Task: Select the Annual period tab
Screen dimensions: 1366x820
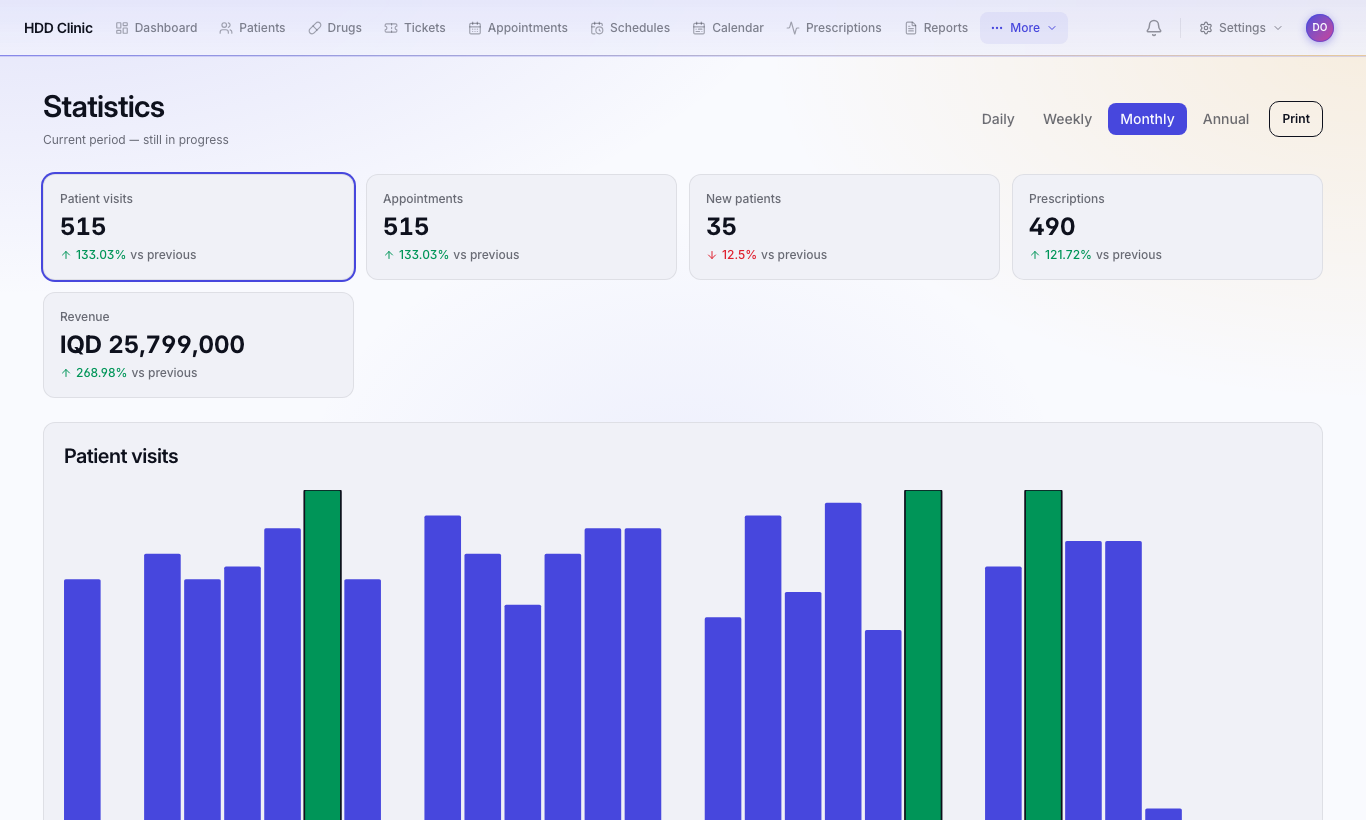Action: pyautogui.click(x=1226, y=119)
